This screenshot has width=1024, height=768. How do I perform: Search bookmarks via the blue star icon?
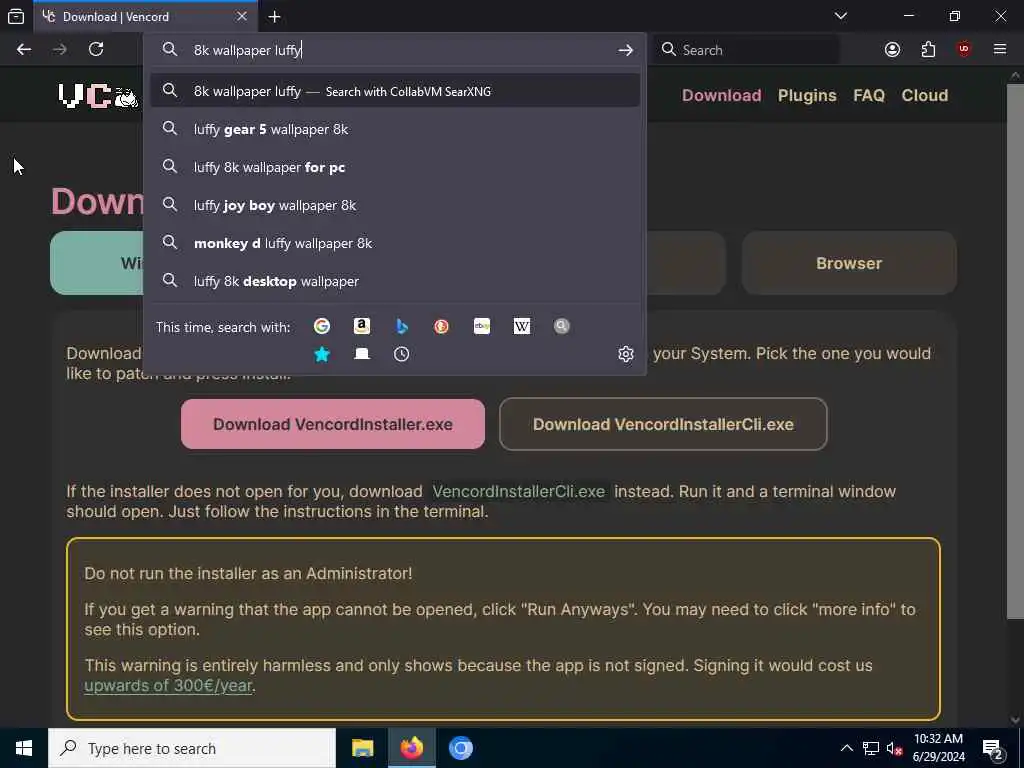pyautogui.click(x=321, y=354)
